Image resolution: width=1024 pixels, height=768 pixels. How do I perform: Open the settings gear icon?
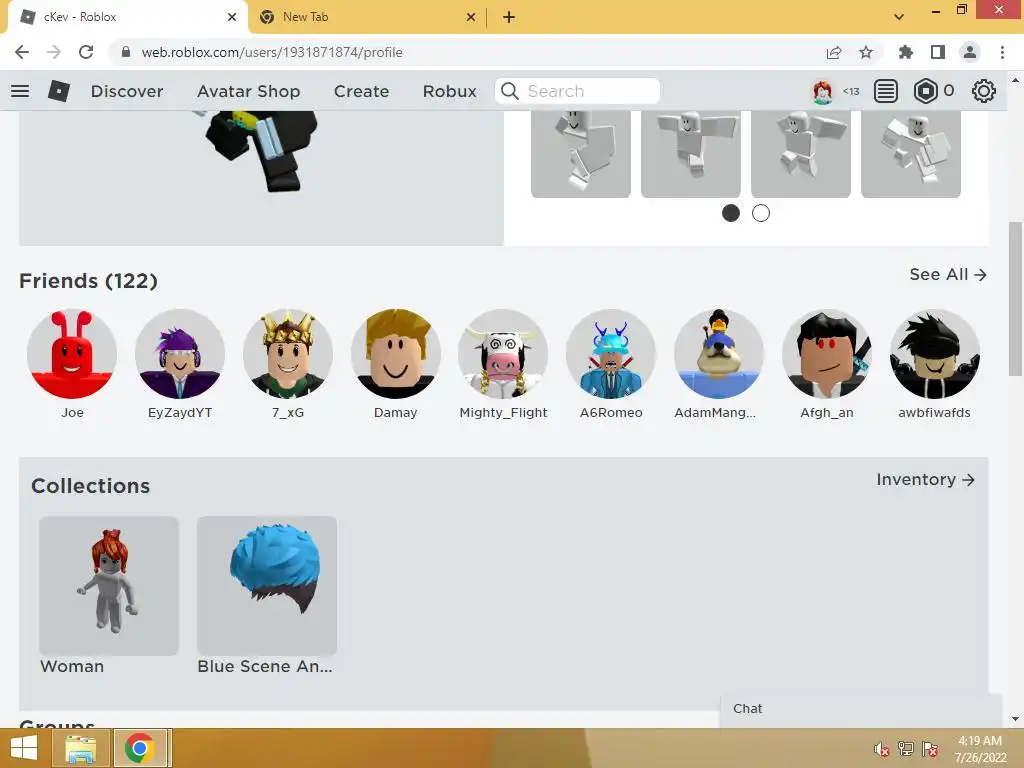click(984, 91)
